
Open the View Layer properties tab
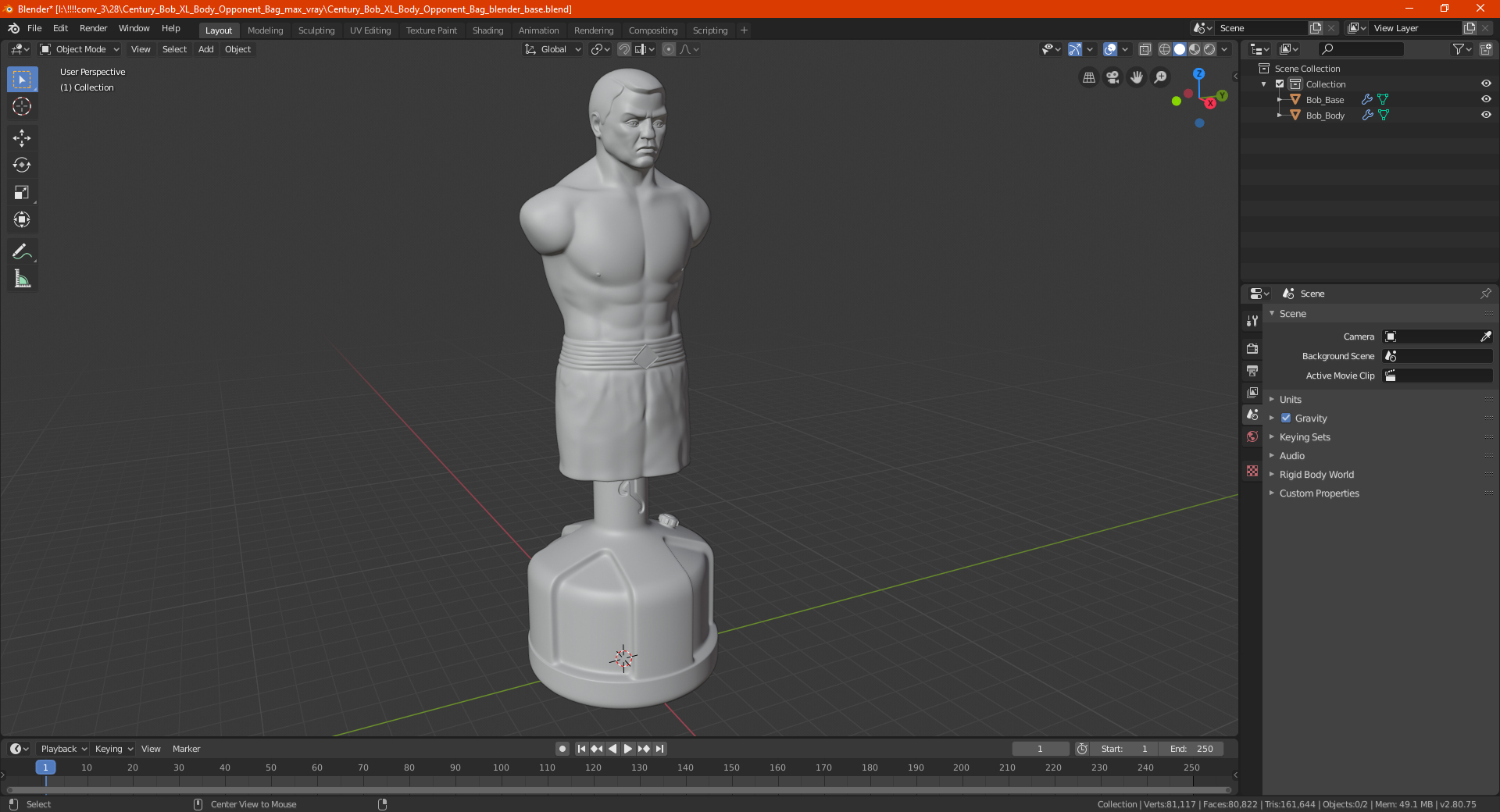(x=1252, y=392)
